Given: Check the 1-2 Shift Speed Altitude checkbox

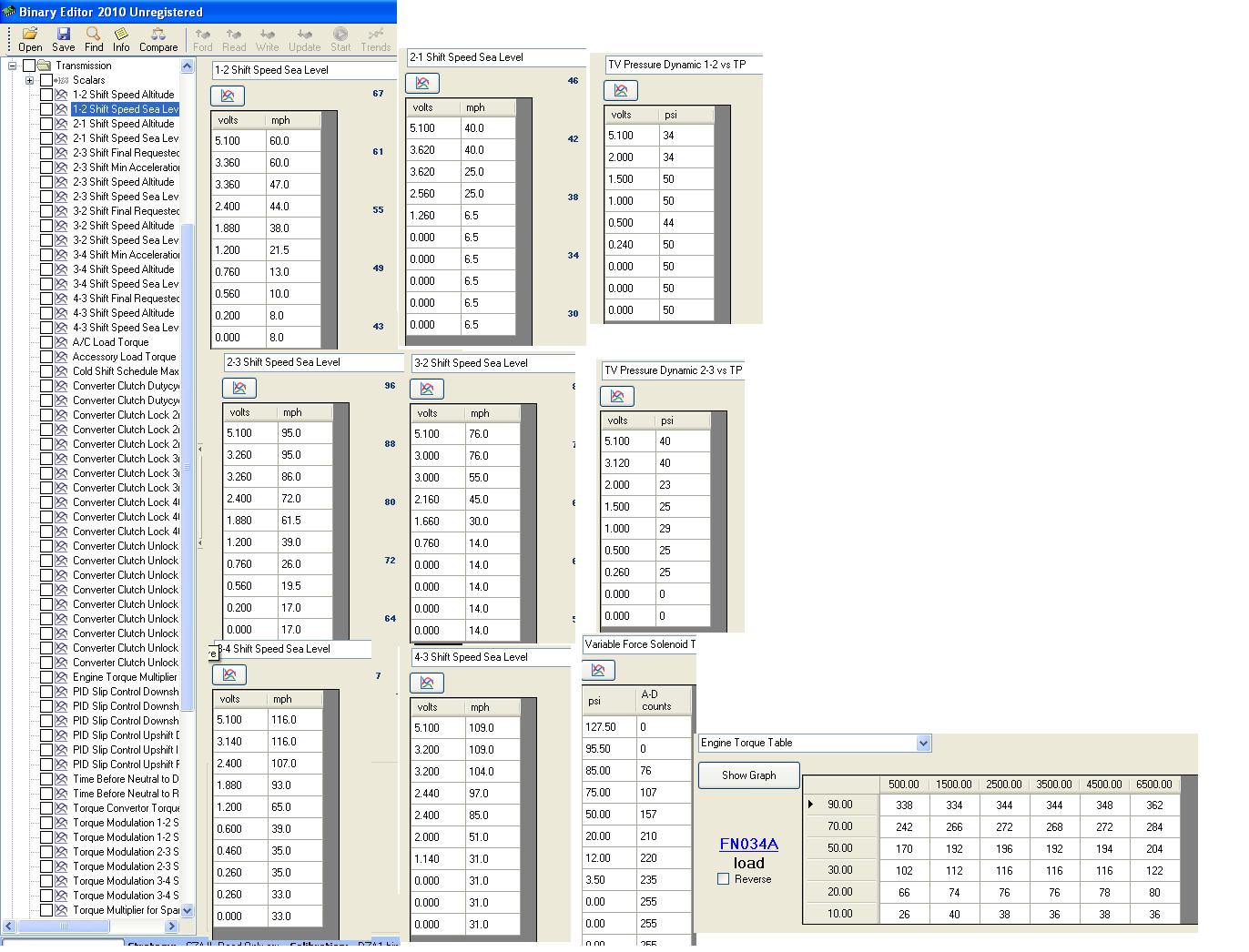Looking at the screenshot, I should click(46, 95).
